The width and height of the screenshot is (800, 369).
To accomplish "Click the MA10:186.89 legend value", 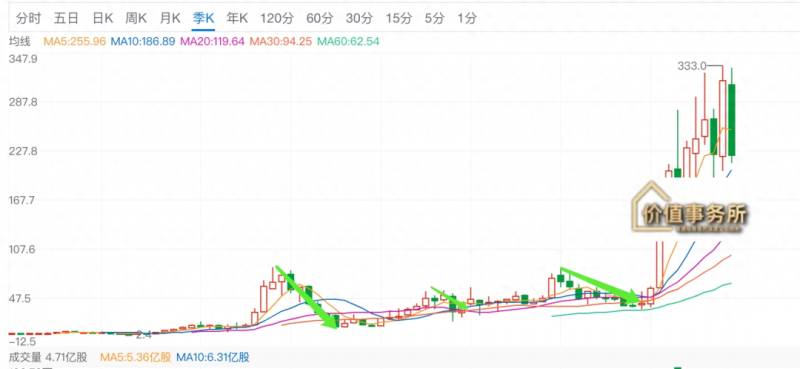I will (143, 41).
